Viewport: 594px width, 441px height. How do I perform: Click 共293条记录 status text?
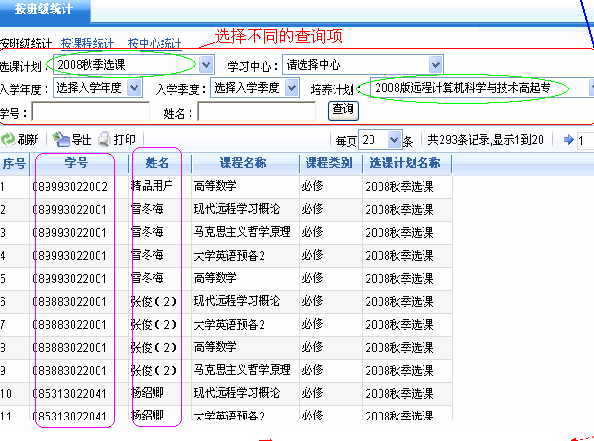(x=458, y=140)
